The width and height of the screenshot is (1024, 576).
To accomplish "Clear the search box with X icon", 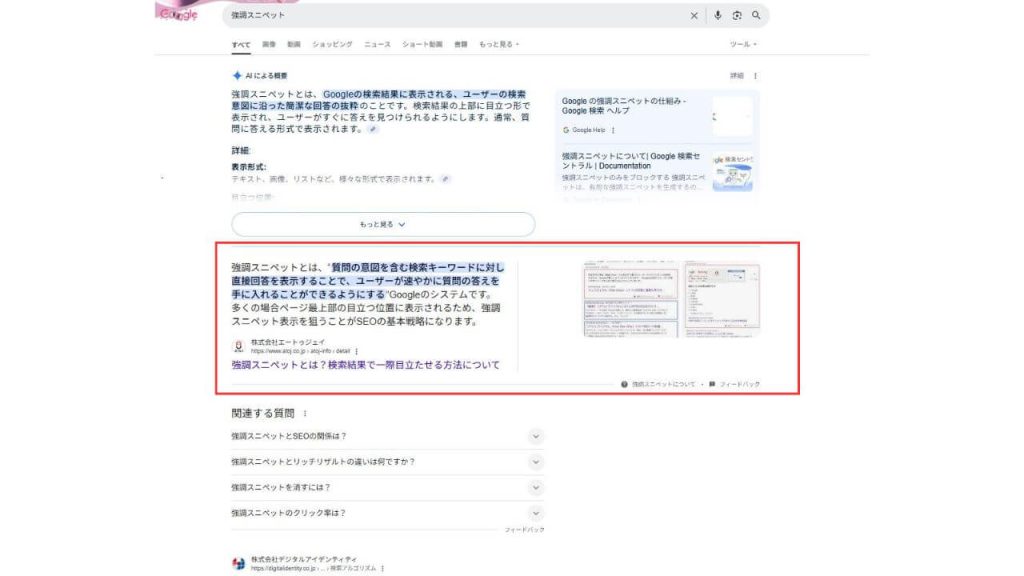I will (x=694, y=16).
